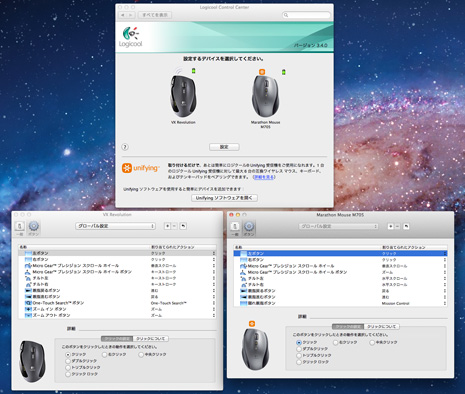Select the triple-click radio in VX Revolution
465x394 pixels.
click(68, 367)
